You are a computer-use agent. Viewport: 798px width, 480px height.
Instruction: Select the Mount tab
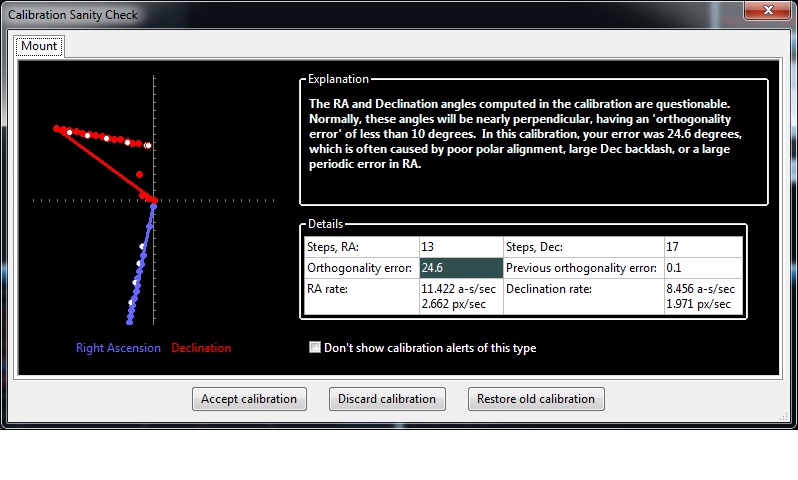coord(39,46)
